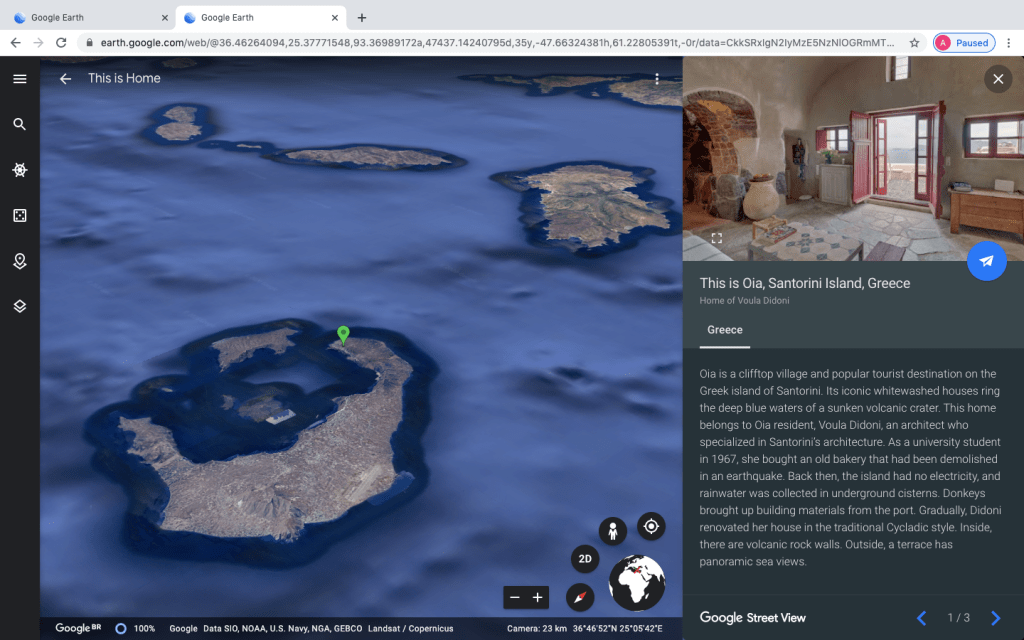
Task: Select the Greece tab
Action: coord(725,330)
